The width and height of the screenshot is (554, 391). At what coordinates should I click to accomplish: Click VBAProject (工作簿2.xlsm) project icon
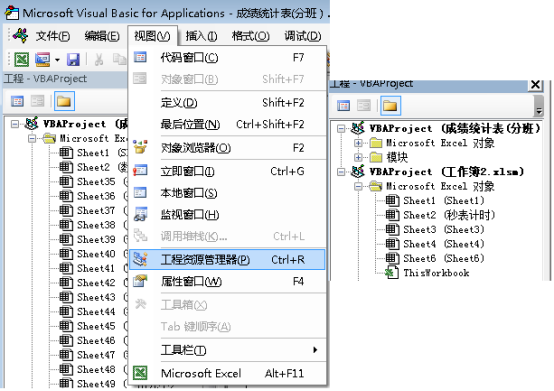coord(358,172)
